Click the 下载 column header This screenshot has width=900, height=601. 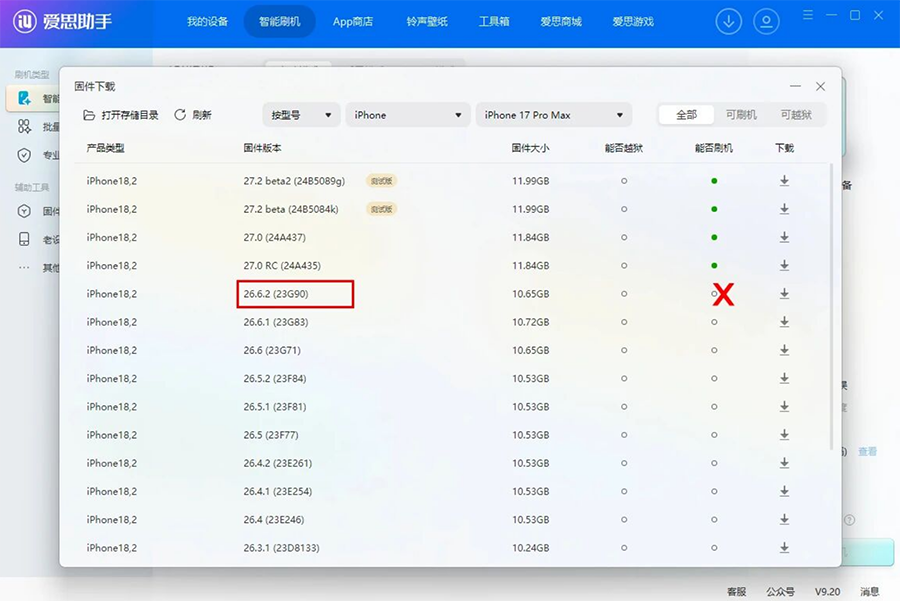click(x=784, y=148)
